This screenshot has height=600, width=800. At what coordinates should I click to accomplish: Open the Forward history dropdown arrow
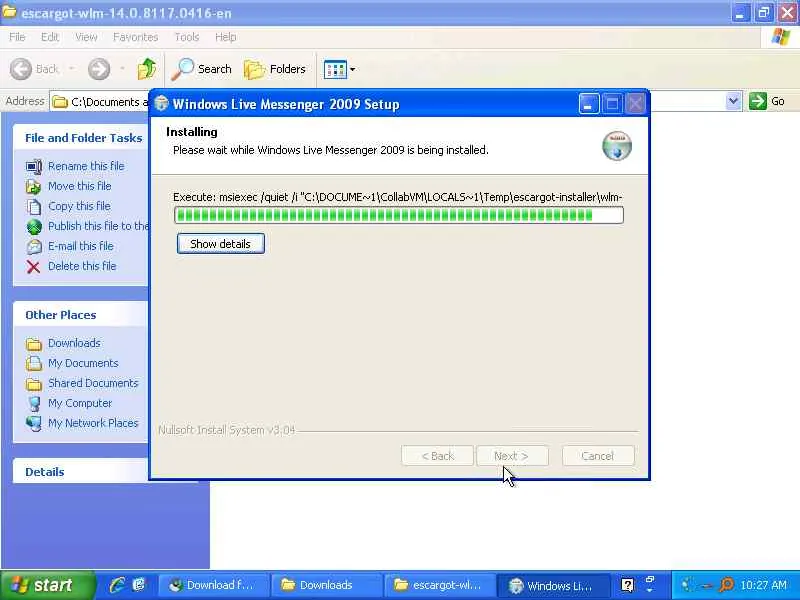tap(122, 69)
